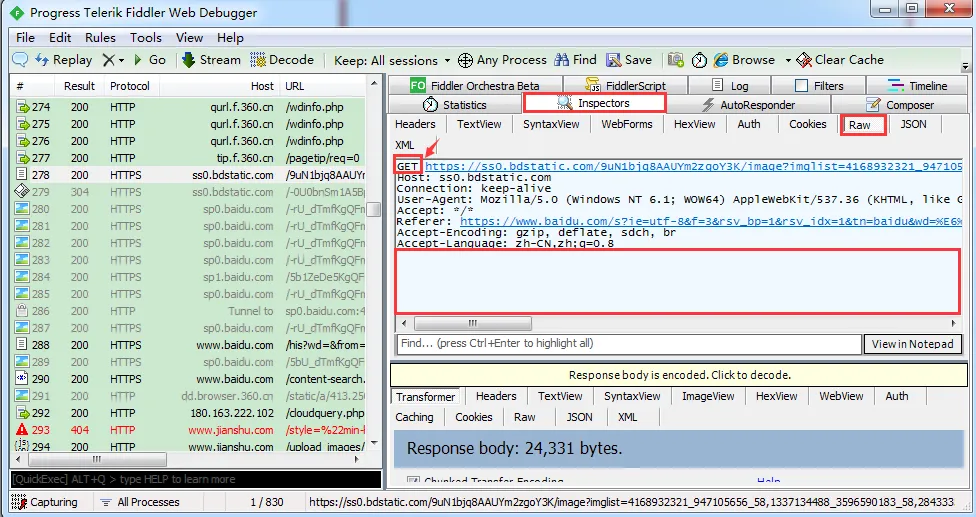Toggle the Filters tab checkbox
Viewport: 976px width, 517px height.
pos(801,86)
